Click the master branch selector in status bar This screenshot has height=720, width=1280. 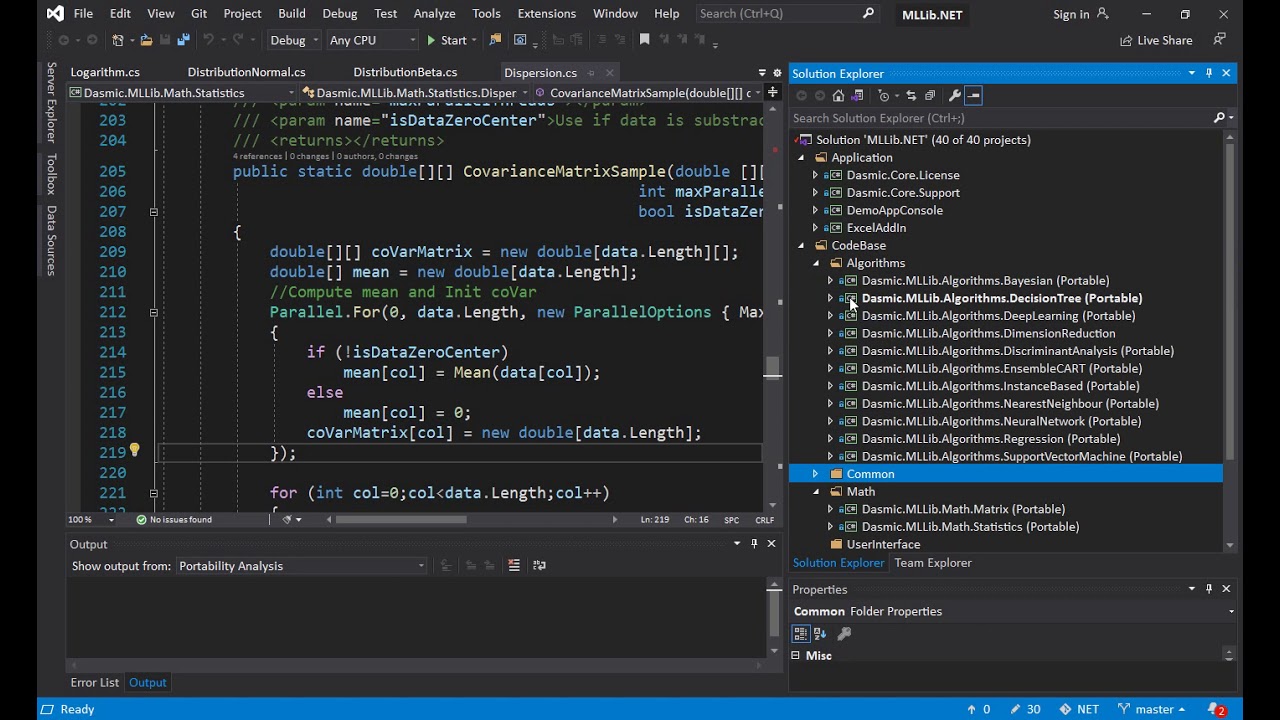coord(1153,709)
